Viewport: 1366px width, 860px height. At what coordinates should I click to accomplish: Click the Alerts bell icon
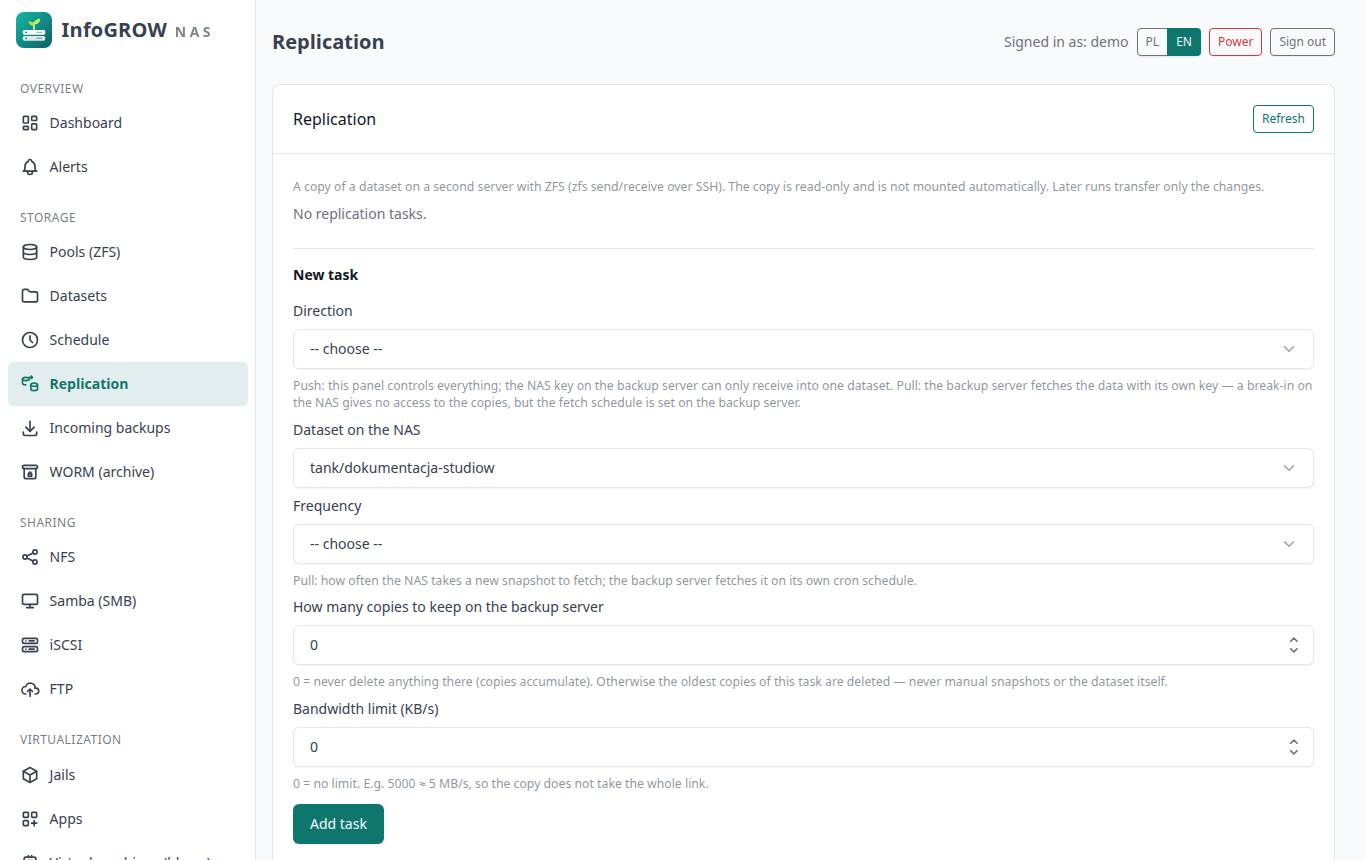(30, 167)
